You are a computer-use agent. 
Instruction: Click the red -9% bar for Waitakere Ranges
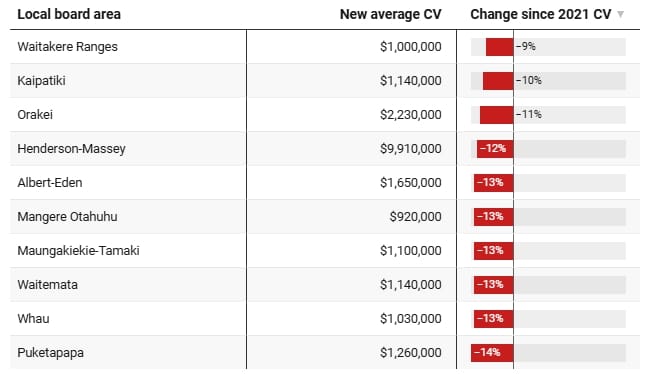click(499, 47)
